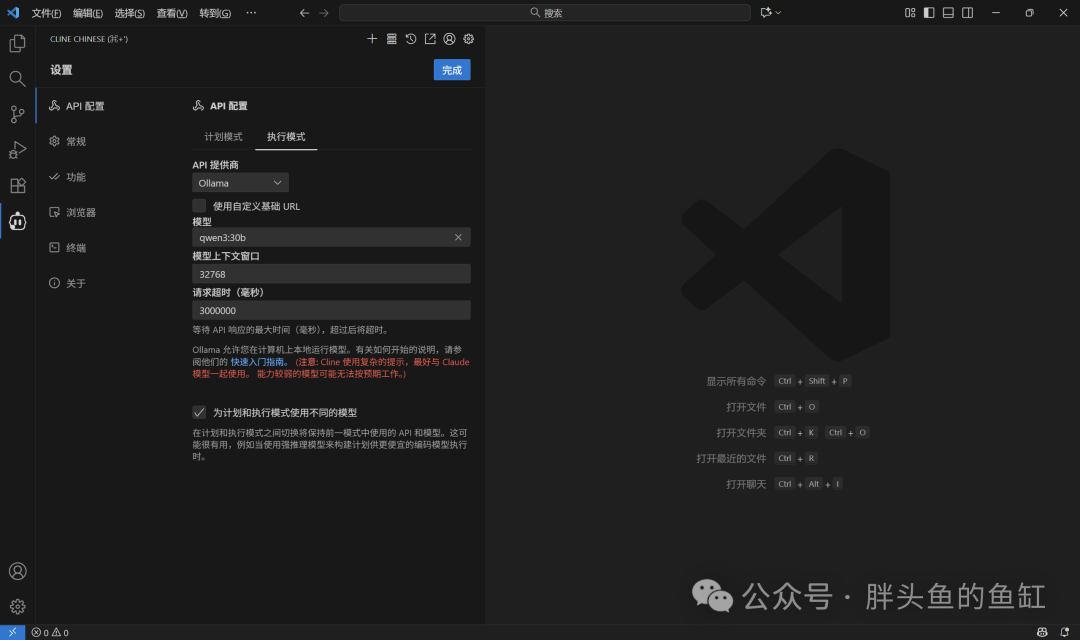Open notifications bell in status bar

pos(1064,632)
